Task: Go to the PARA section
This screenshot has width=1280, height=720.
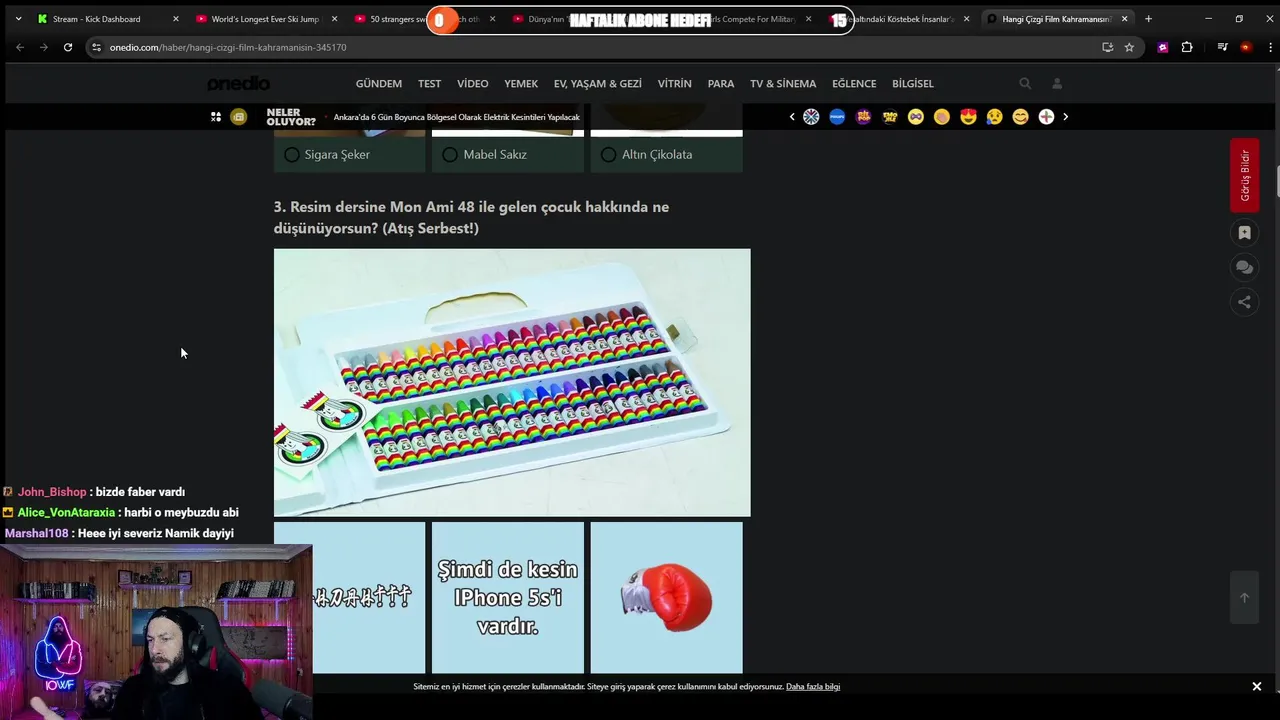Action: click(721, 84)
